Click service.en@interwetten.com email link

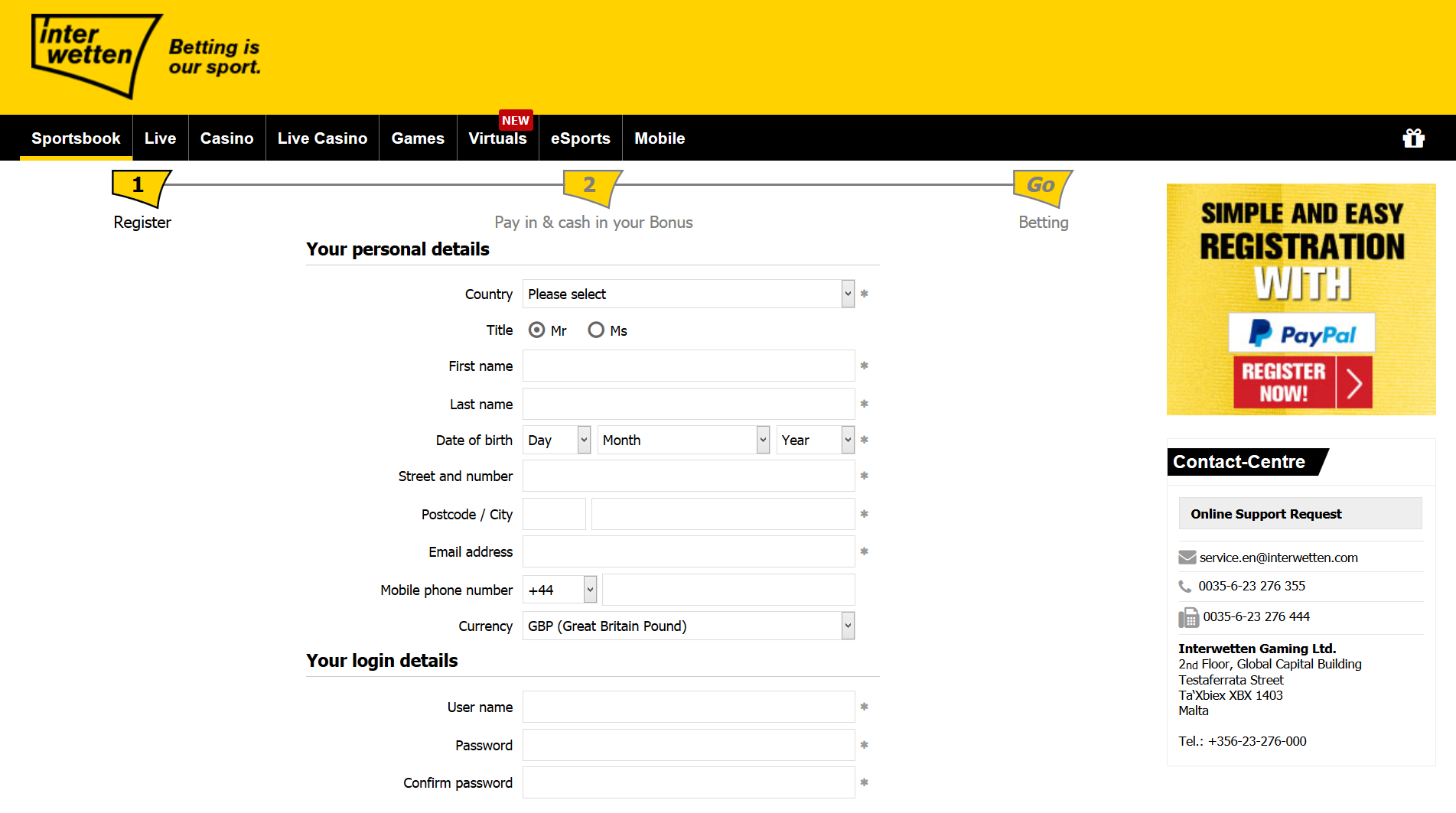tap(1278, 558)
